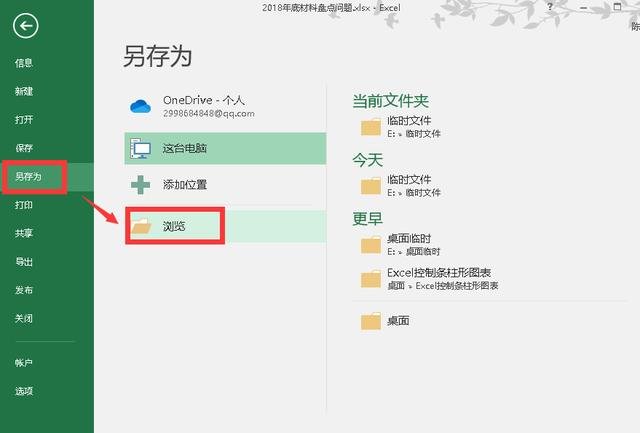Minimize the Excel window
This screenshot has height=433, width=640.
click(x=584, y=7)
